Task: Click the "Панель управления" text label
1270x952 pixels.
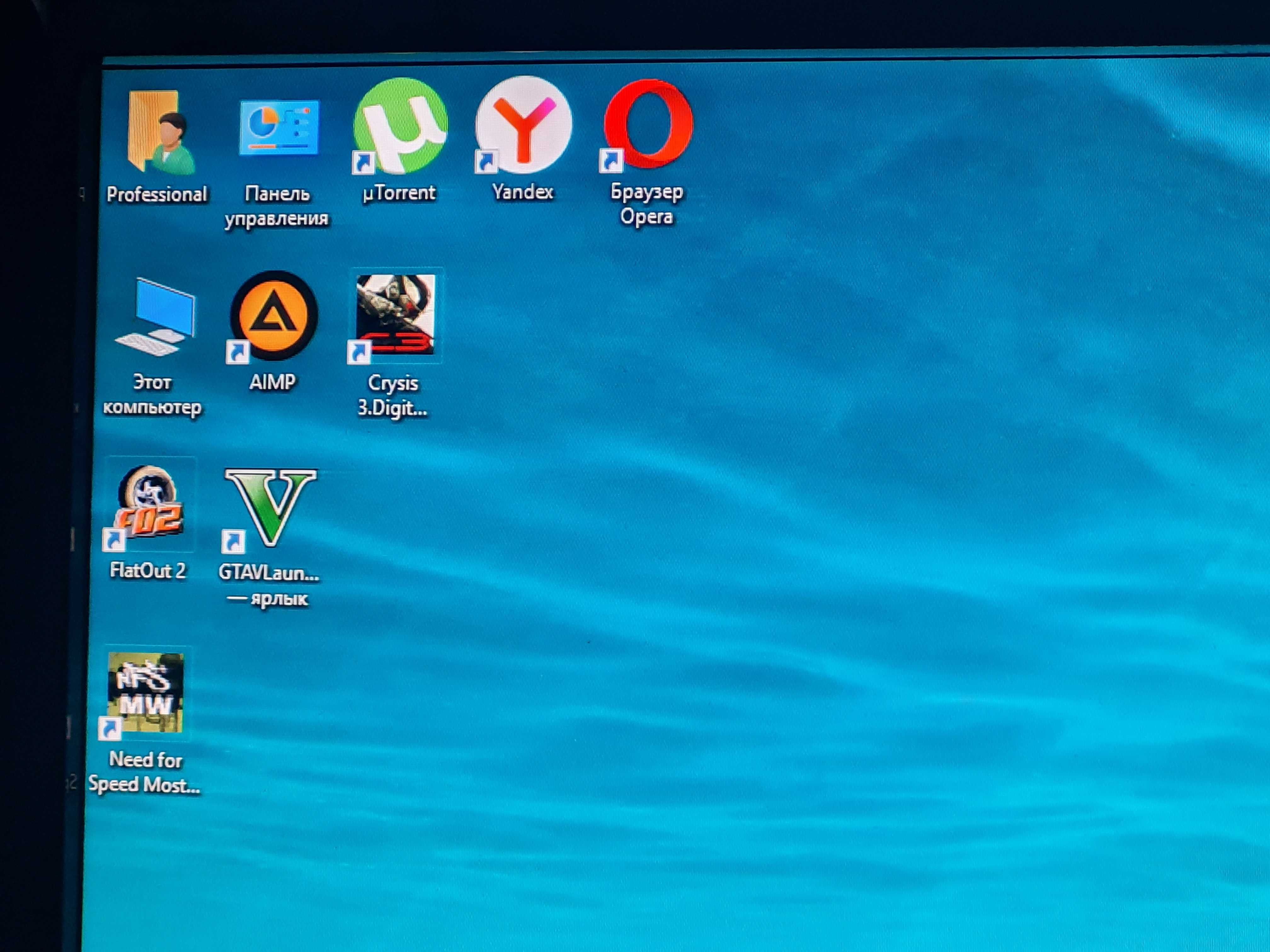Action: tap(277, 206)
